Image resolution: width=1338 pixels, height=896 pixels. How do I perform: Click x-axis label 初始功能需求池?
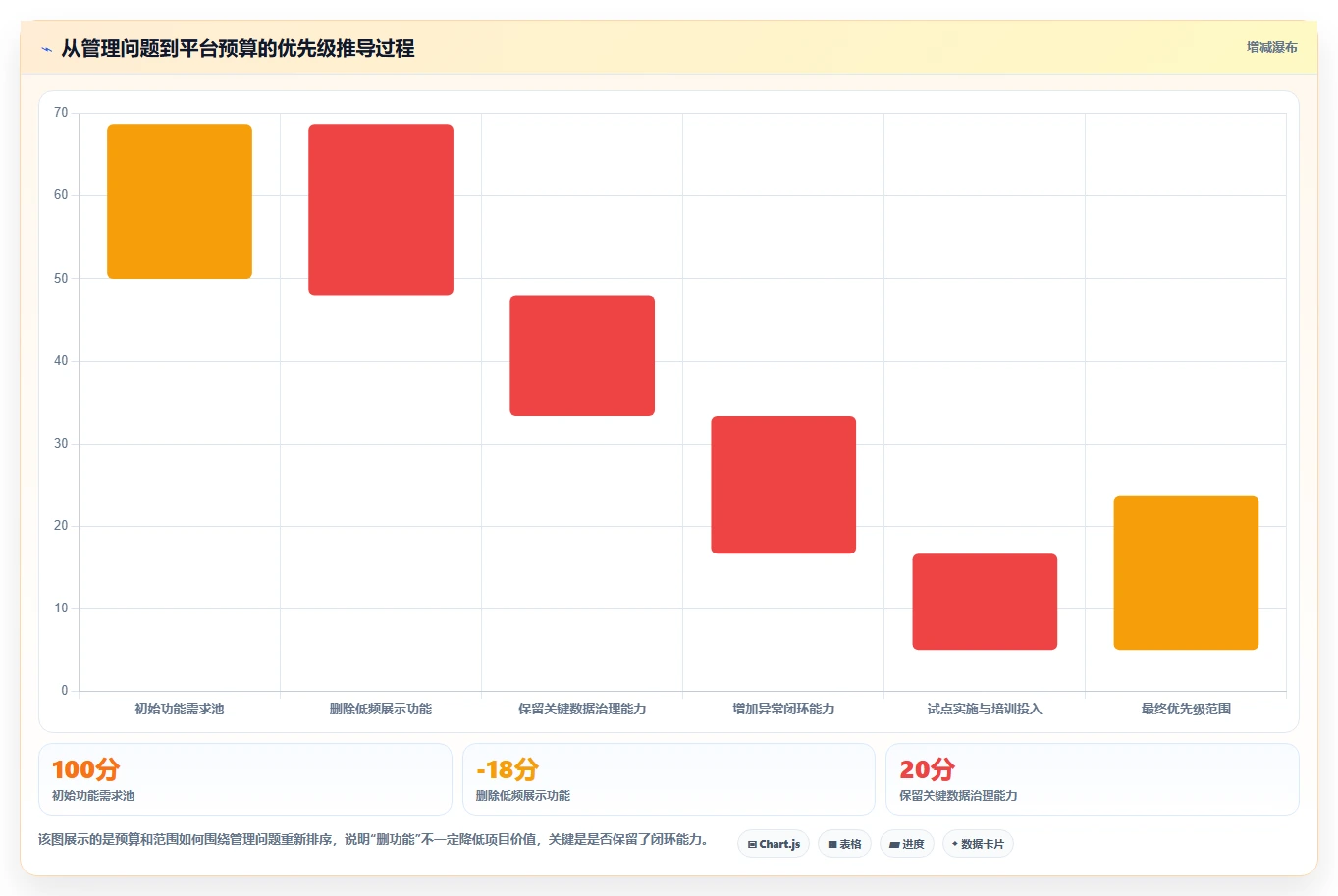[x=180, y=709]
